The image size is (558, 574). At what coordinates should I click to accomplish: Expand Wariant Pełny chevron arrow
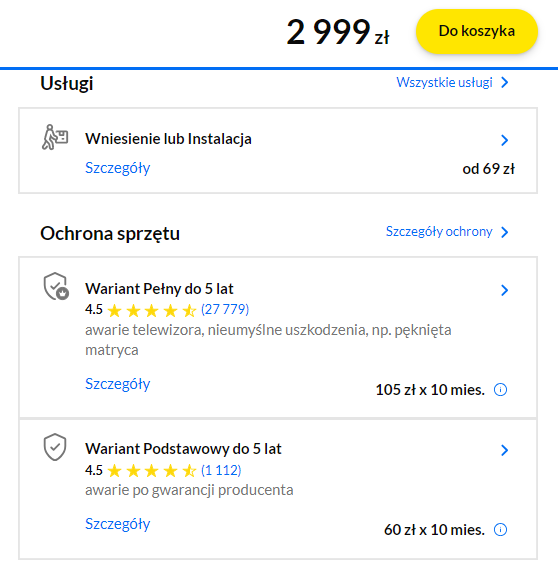coord(505,290)
